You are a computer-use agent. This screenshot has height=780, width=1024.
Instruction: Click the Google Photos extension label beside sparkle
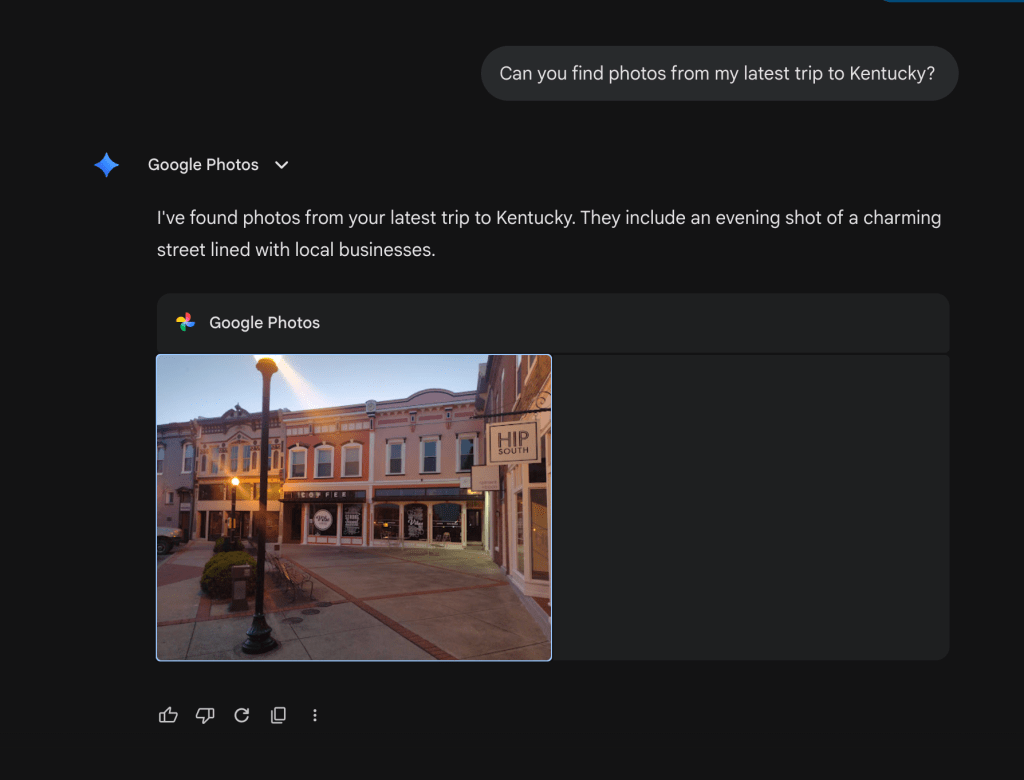pyautogui.click(x=203, y=165)
